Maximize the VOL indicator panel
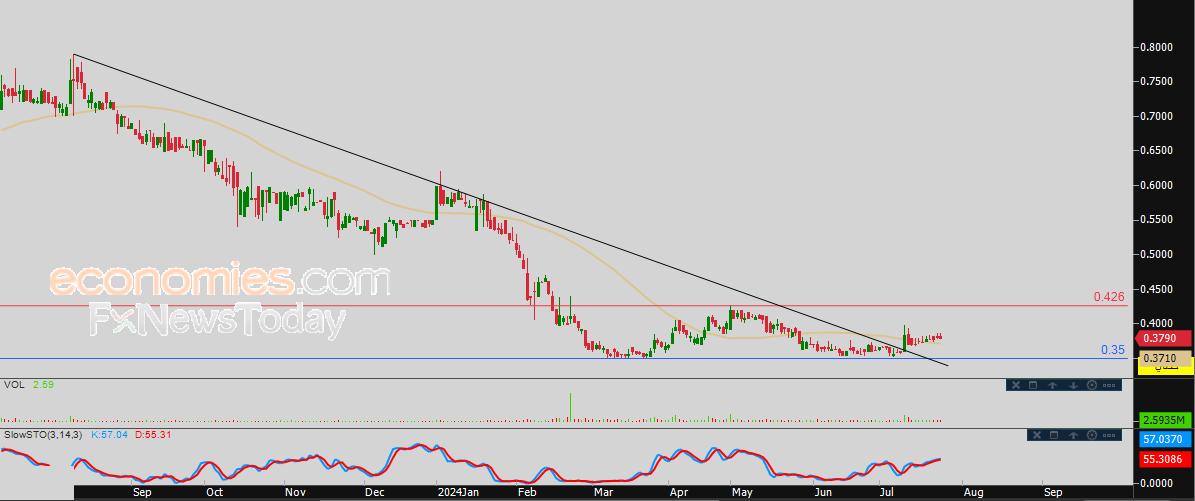 [1033, 385]
